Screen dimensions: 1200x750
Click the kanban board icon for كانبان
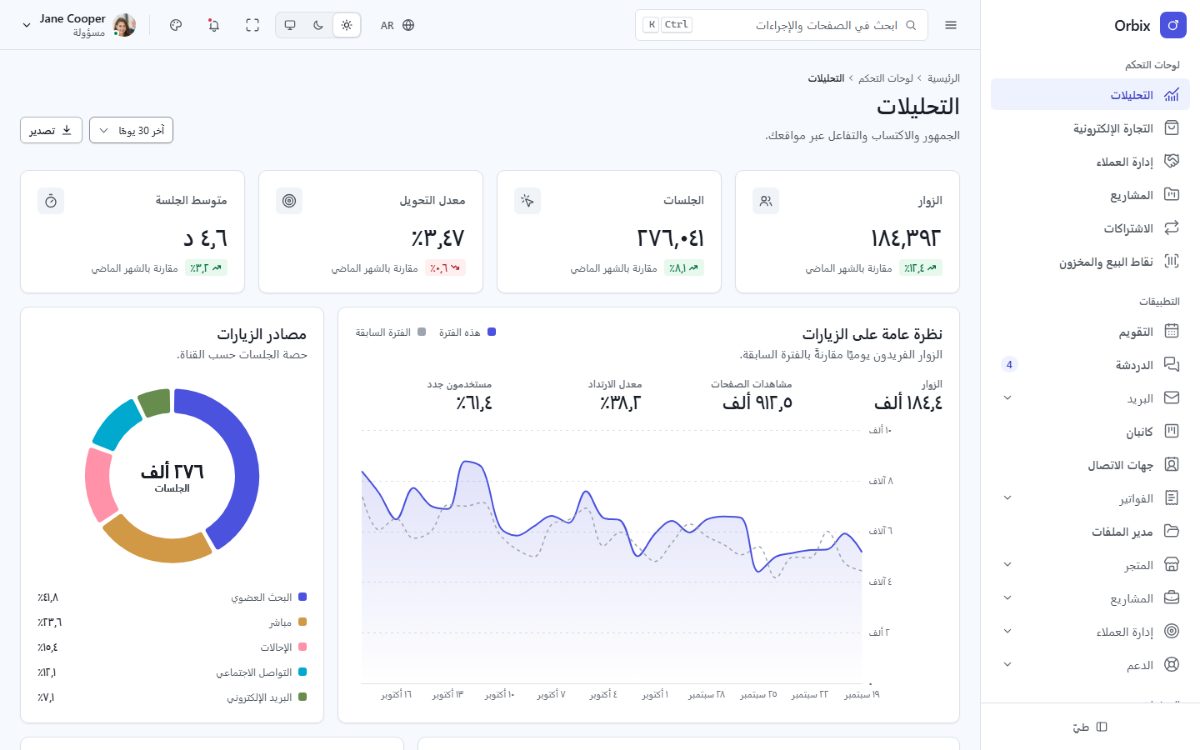pos(1172,432)
